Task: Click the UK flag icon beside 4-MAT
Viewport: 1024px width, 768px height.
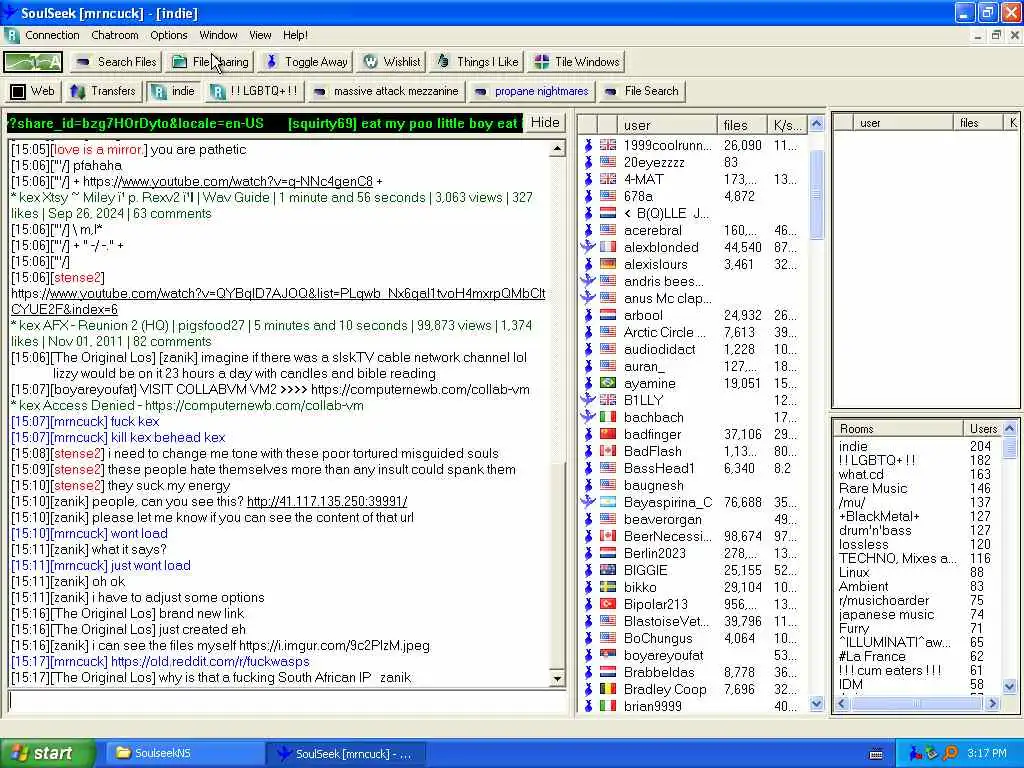Action: [x=608, y=180]
